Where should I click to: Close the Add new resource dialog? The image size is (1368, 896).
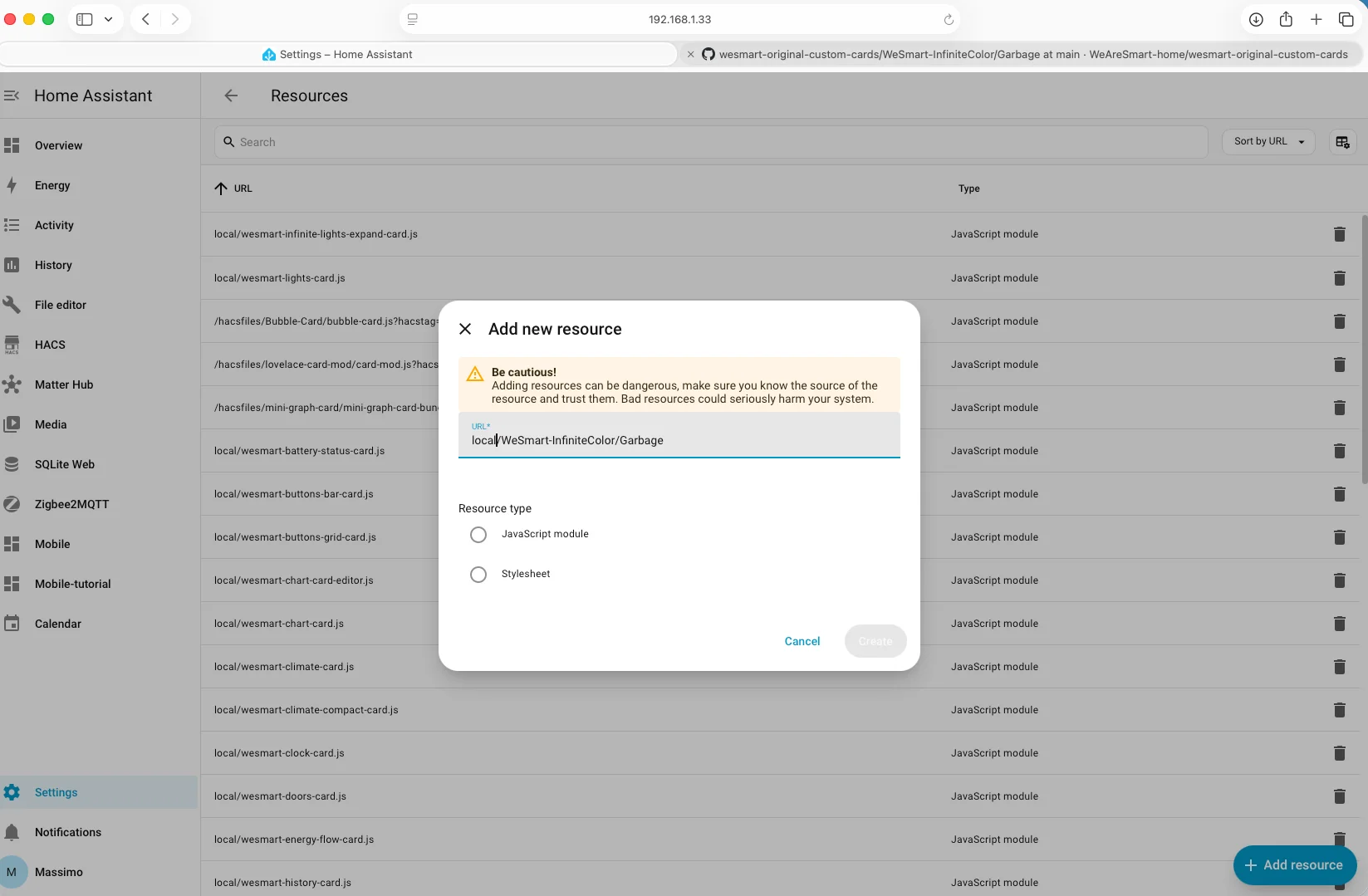coord(465,329)
